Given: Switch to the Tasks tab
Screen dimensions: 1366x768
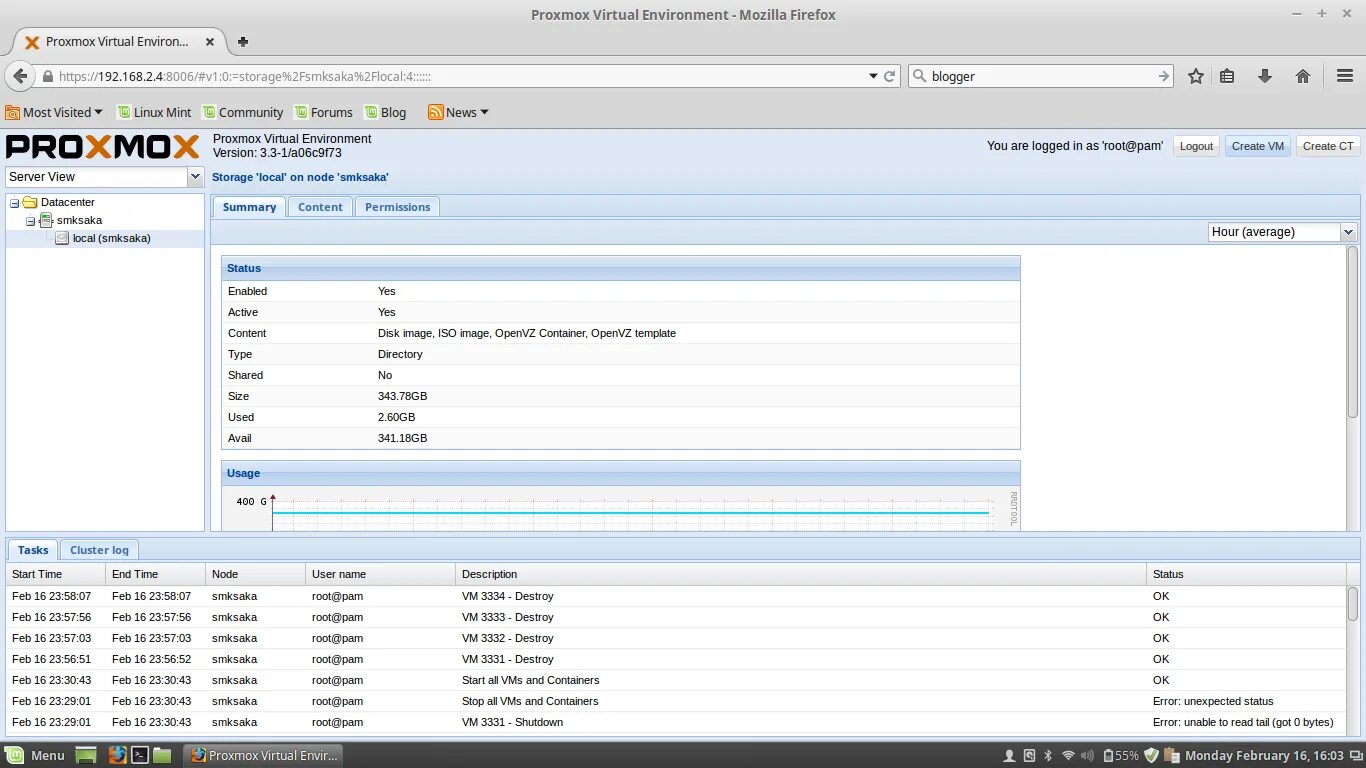Looking at the screenshot, I should [x=33, y=550].
